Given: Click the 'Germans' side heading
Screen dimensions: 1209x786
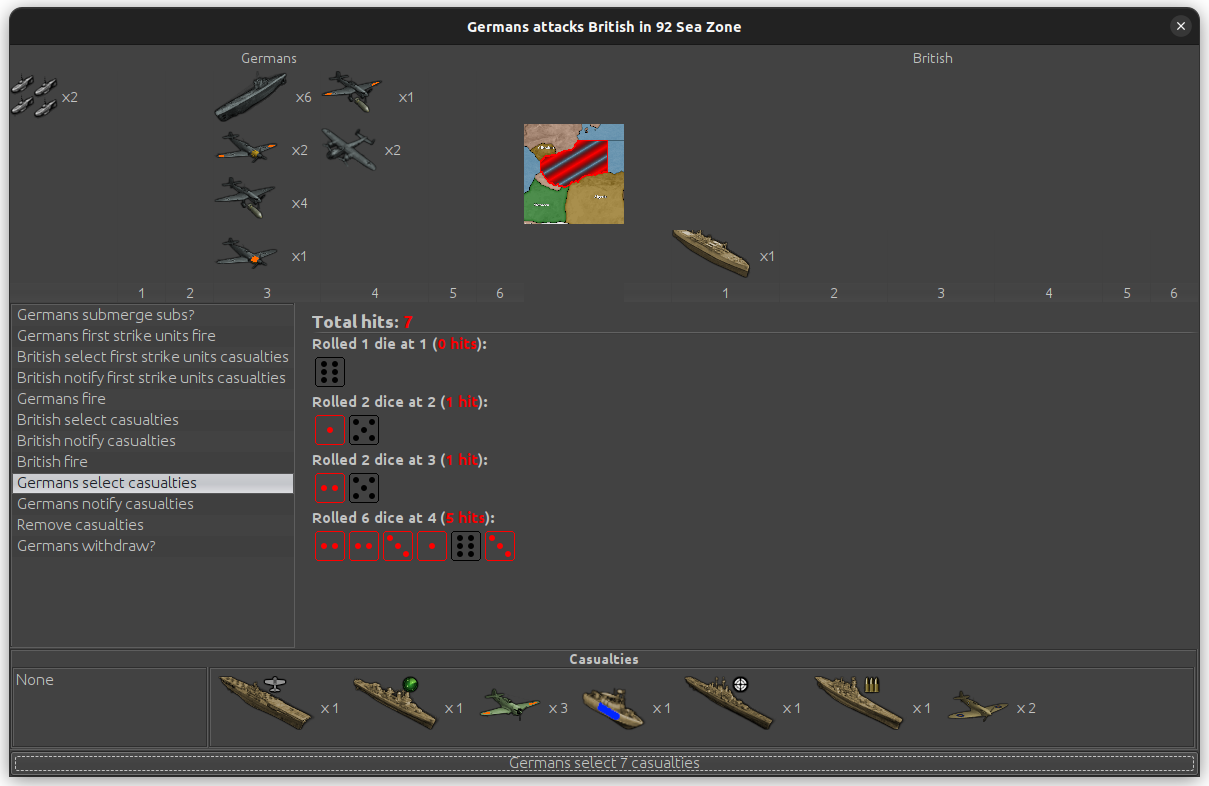Looking at the screenshot, I should point(269,59).
